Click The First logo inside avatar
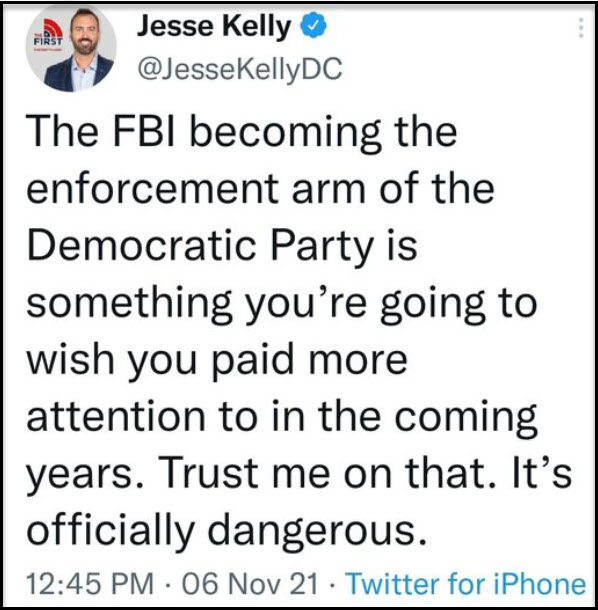Viewport: 598px width, 610px height. 47,36
